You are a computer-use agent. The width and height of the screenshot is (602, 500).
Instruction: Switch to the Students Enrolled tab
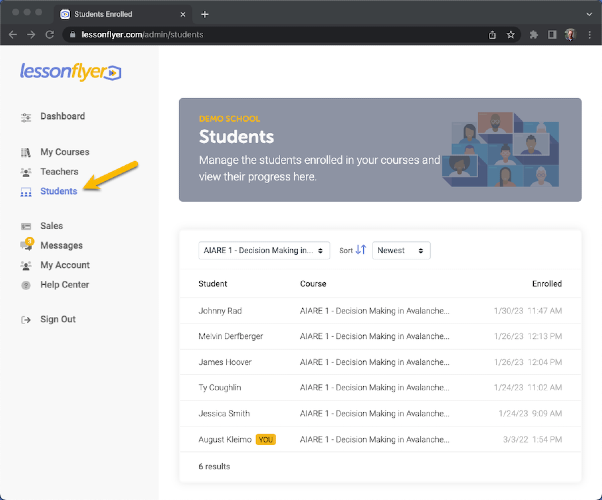click(x=122, y=14)
